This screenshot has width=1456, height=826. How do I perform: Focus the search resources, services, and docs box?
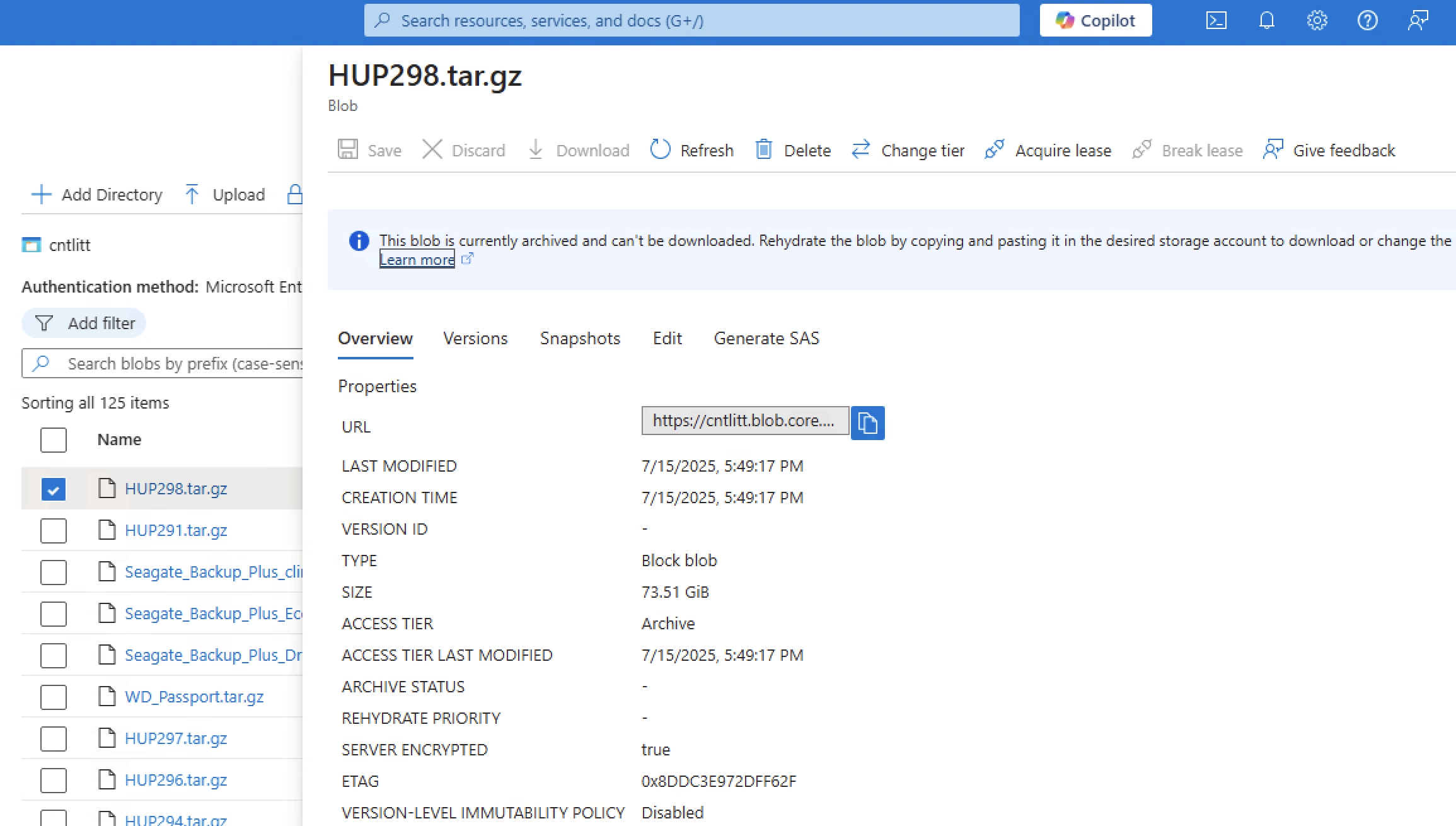[691, 21]
